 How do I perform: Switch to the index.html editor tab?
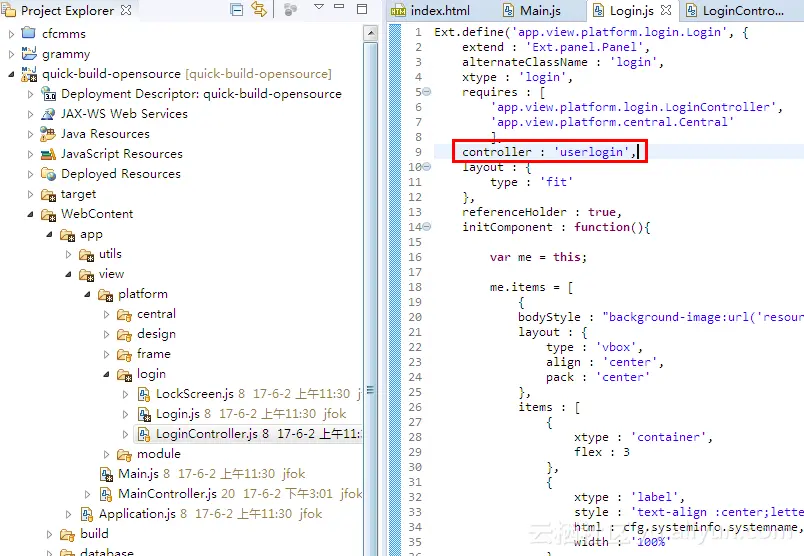[431, 11]
